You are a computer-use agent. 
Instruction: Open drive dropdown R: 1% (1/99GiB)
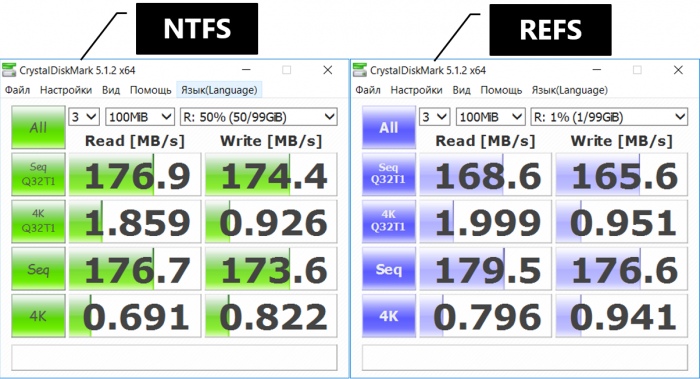(x=609, y=117)
